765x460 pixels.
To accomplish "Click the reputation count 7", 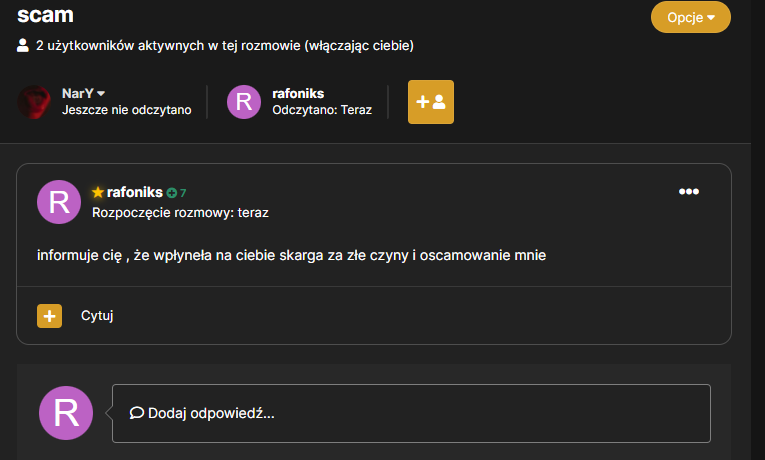I will (183, 193).
